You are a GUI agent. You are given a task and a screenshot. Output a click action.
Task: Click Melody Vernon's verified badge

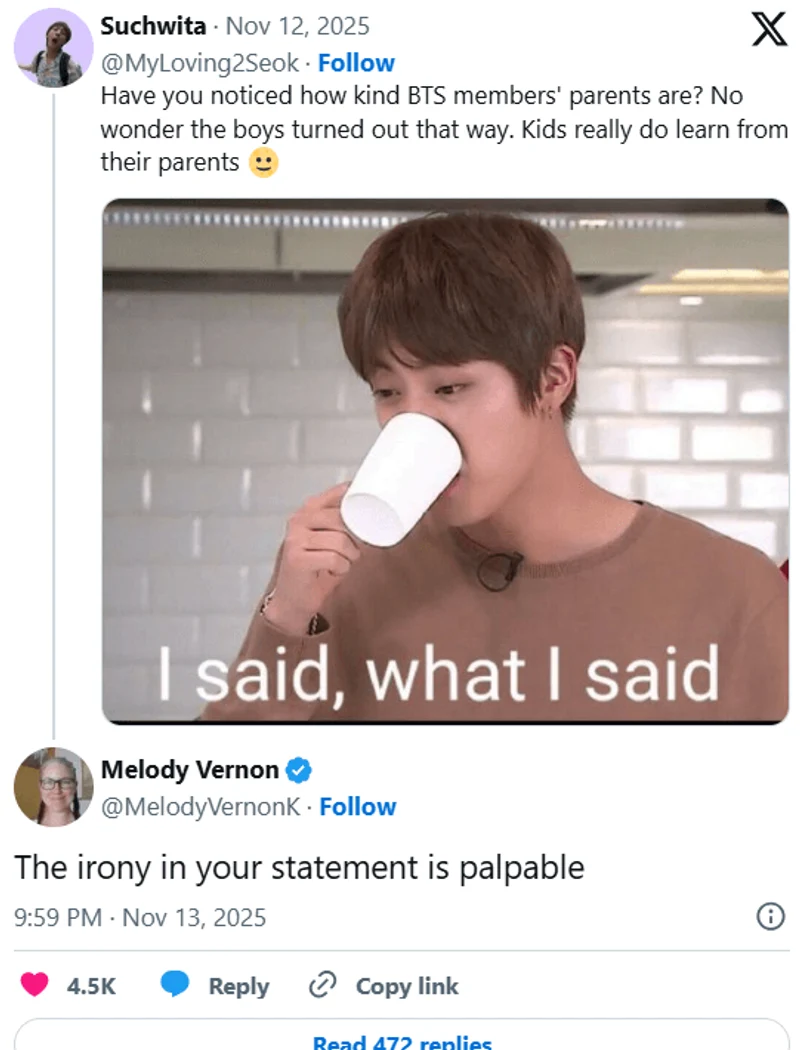300,770
